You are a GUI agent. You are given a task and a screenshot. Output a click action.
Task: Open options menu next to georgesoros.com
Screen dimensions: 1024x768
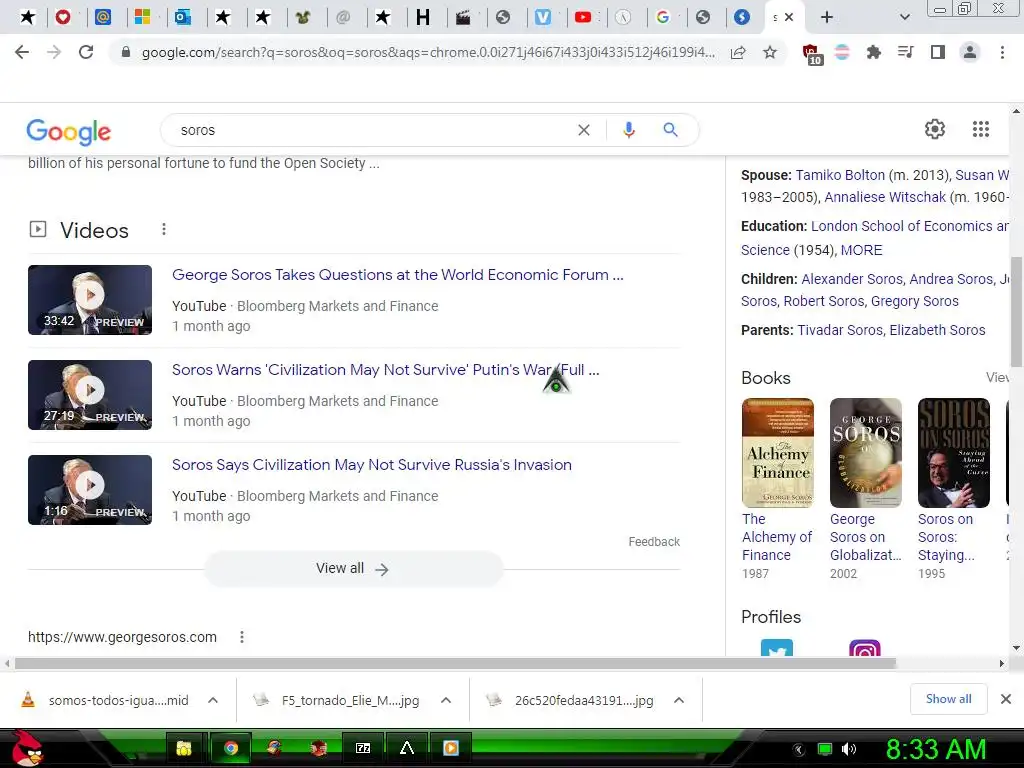[x=242, y=637]
